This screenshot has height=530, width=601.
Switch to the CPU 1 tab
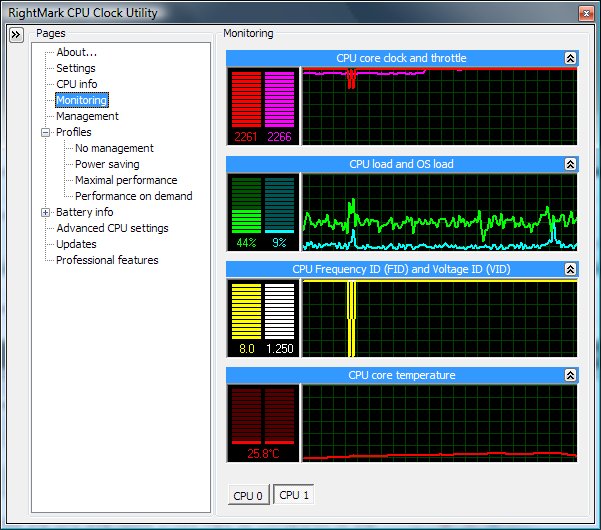pos(294,495)
